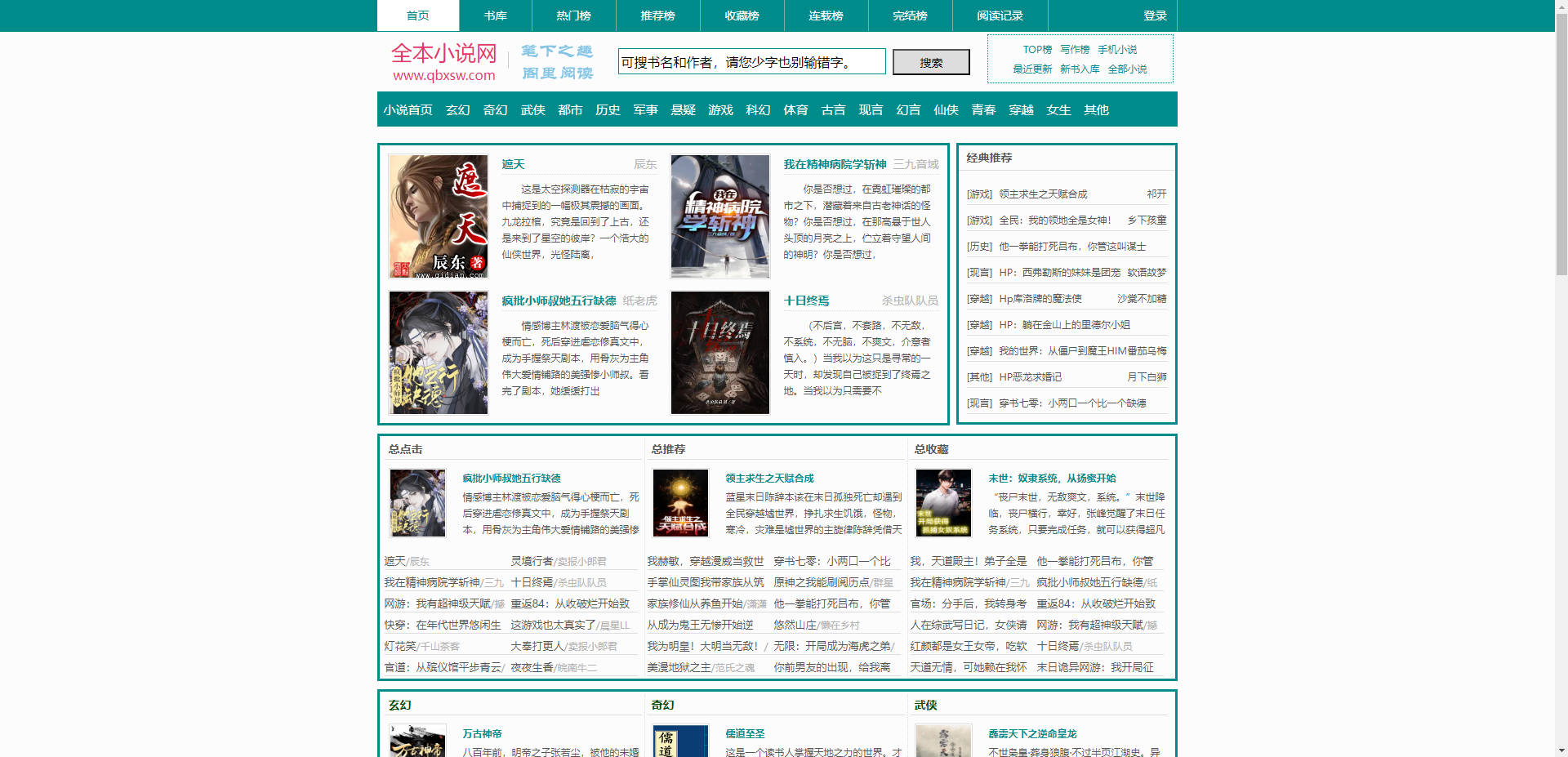Open the 热门榜 tab
1568x757 pixels.
573,16
